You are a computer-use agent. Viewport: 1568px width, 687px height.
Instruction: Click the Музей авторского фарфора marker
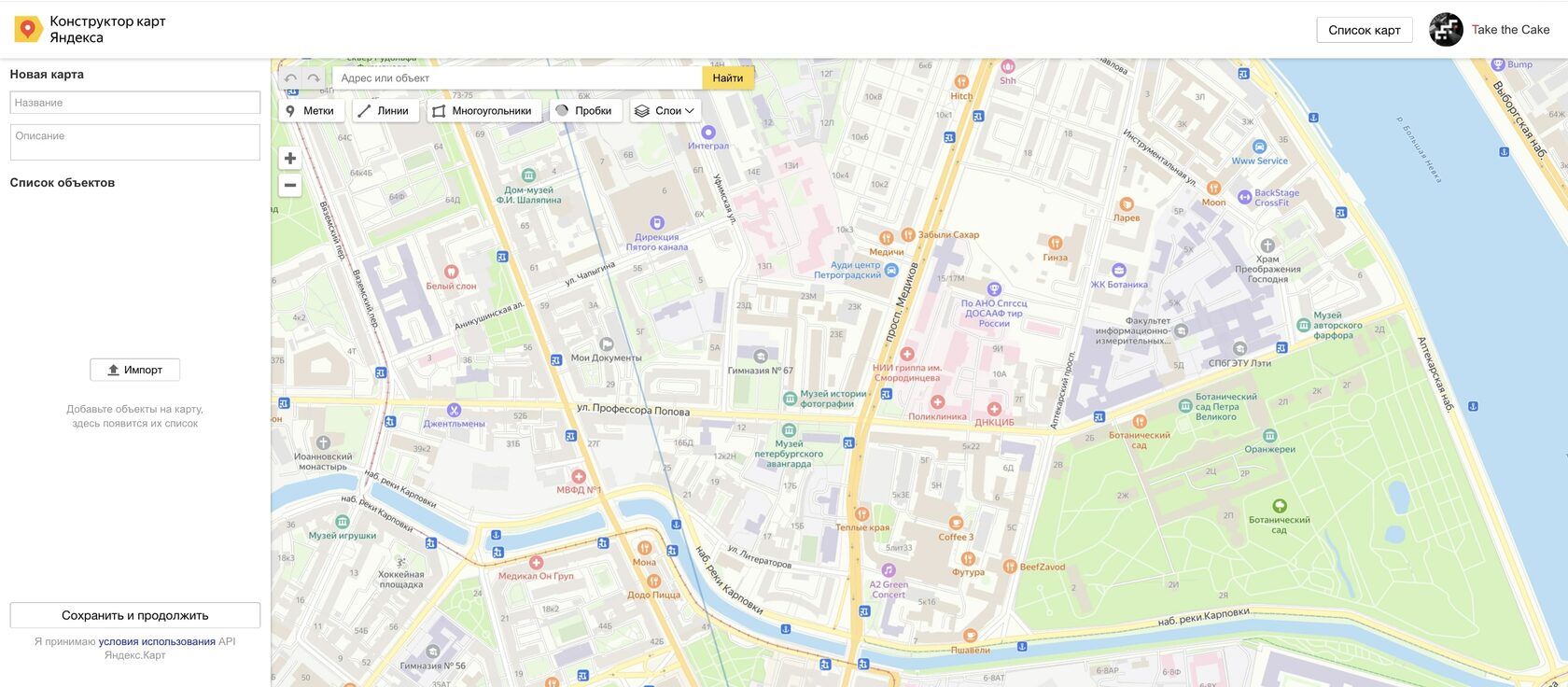[1304, 325]
